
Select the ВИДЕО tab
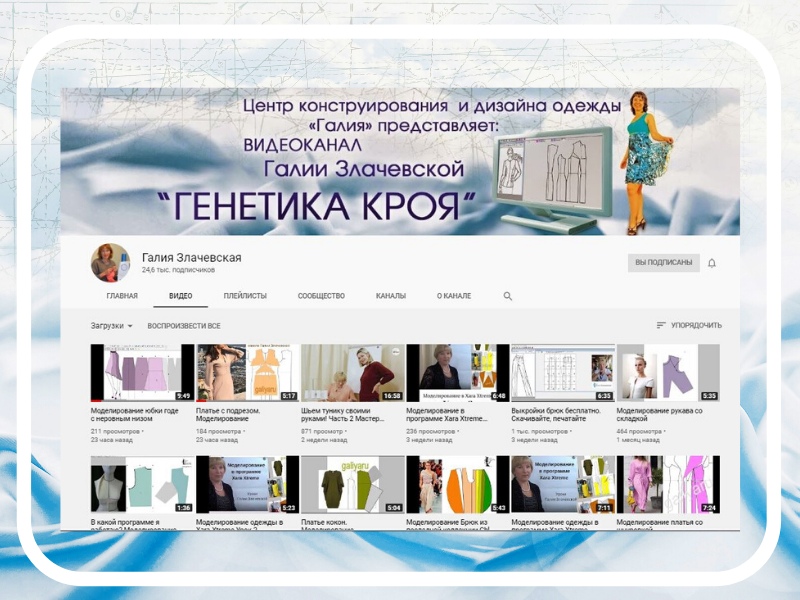pos(181,296)
